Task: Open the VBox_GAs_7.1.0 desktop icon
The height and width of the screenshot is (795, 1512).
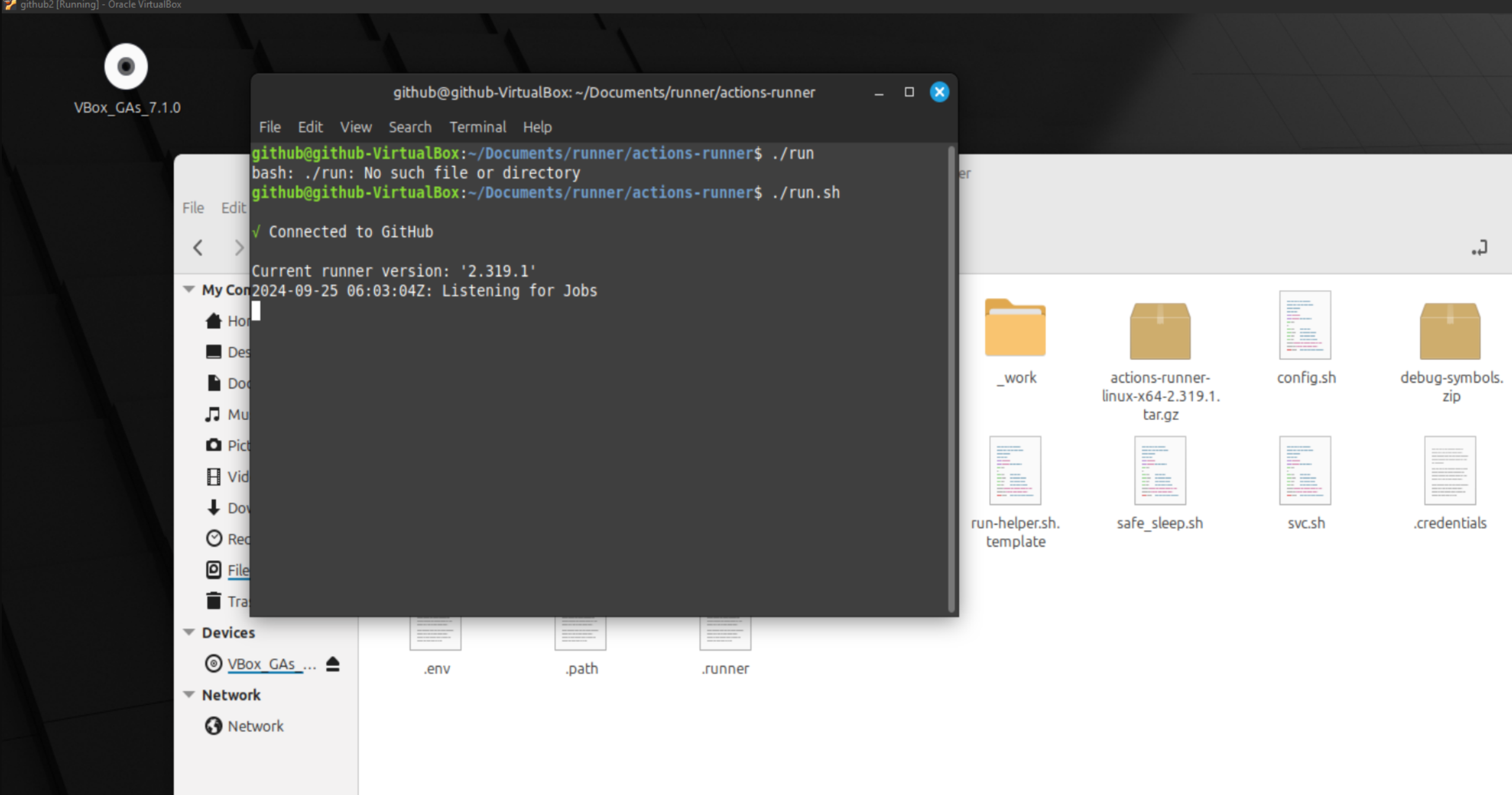Action: click(x=126, y=67)
